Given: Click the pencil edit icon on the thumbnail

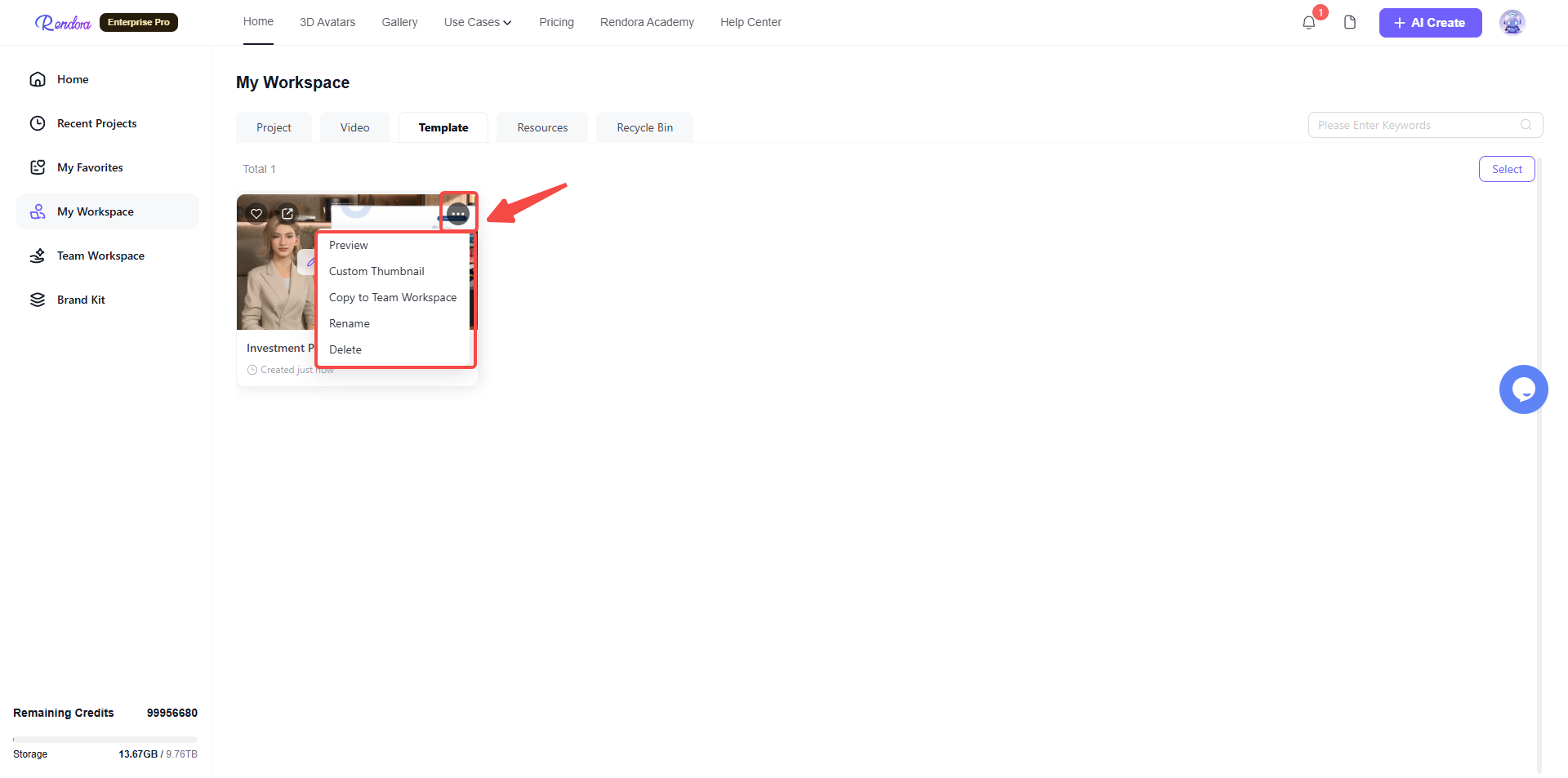Looking at the screenshot, I should coord(310,262).
